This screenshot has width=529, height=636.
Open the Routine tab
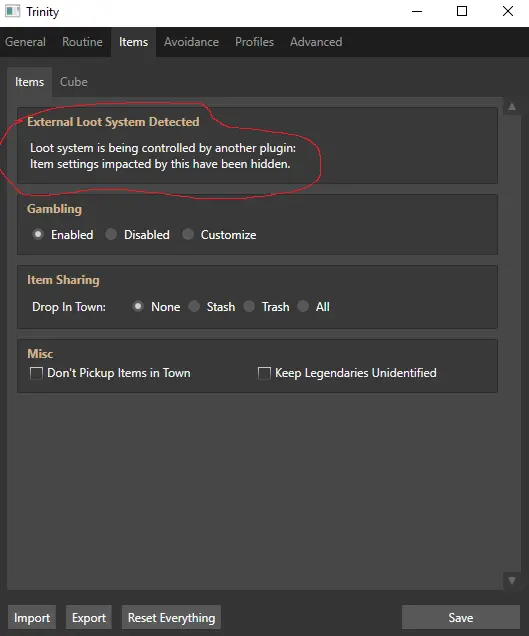pos(82,42)
